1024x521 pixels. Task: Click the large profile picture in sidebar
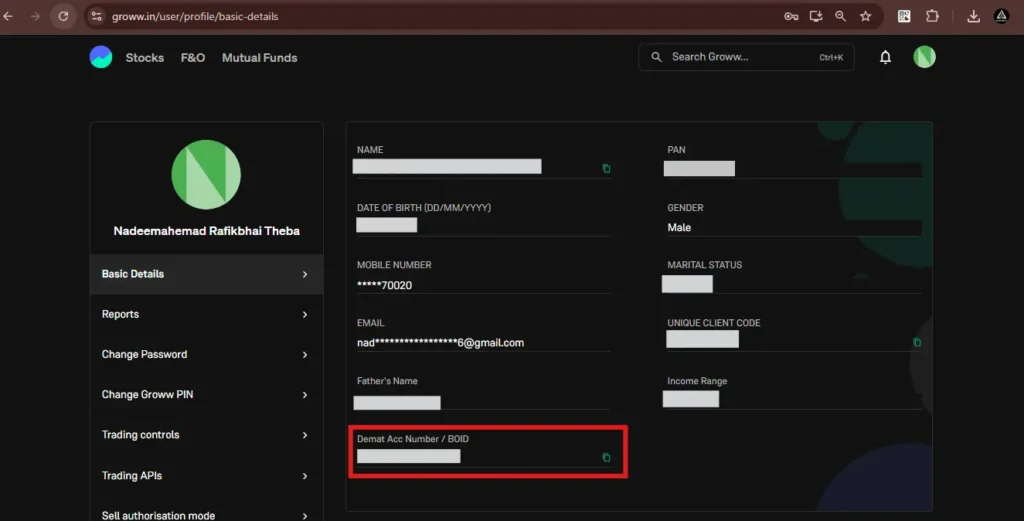(x=206, y=174)
